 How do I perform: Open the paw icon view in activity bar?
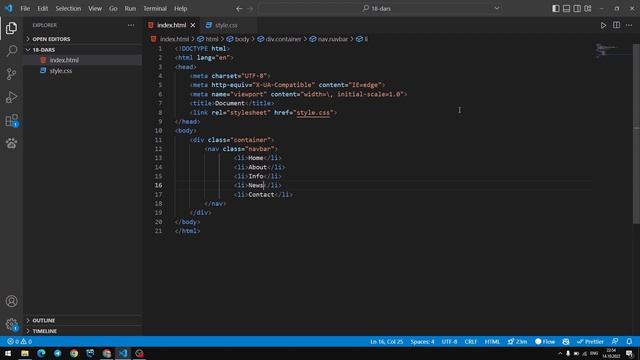coord(11,143)
